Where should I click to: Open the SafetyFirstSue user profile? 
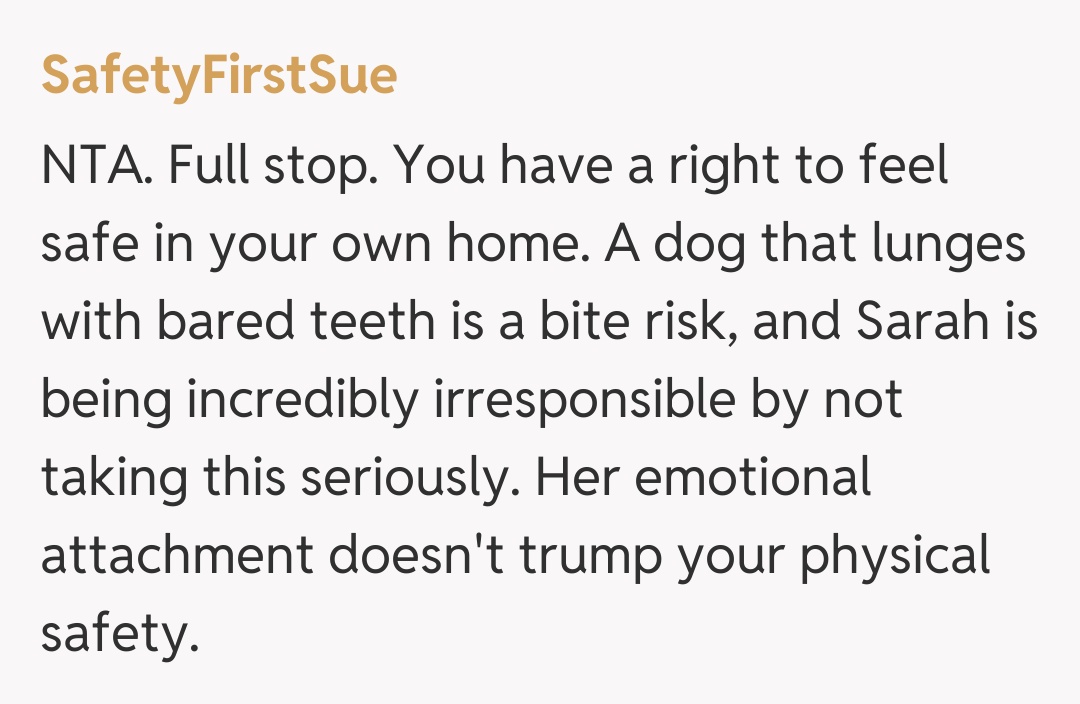point(218,76)
